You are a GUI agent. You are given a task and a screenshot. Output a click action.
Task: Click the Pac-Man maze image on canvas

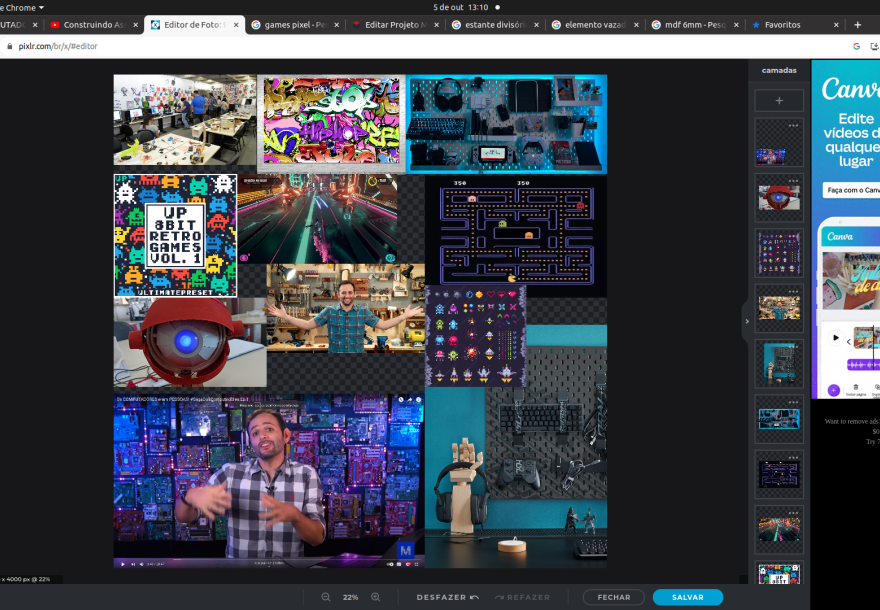(516, 233)
